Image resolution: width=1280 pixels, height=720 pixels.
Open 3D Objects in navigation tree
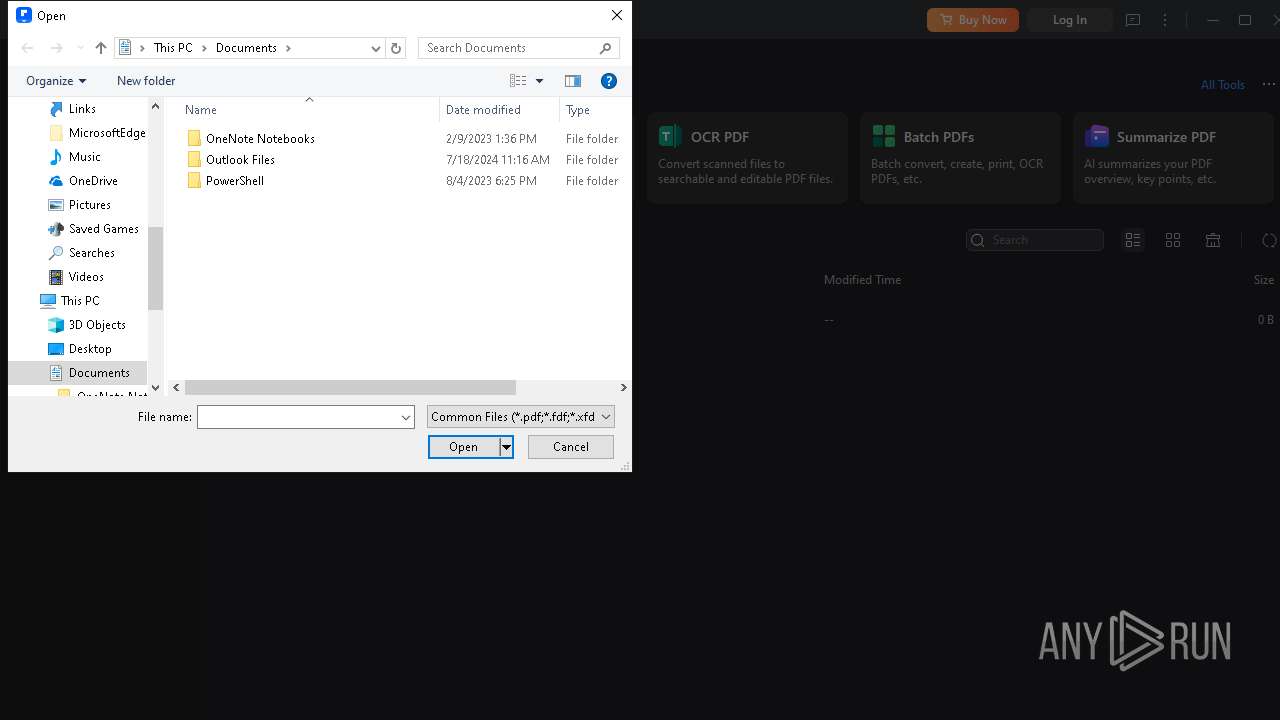click(x=97, y=325)
